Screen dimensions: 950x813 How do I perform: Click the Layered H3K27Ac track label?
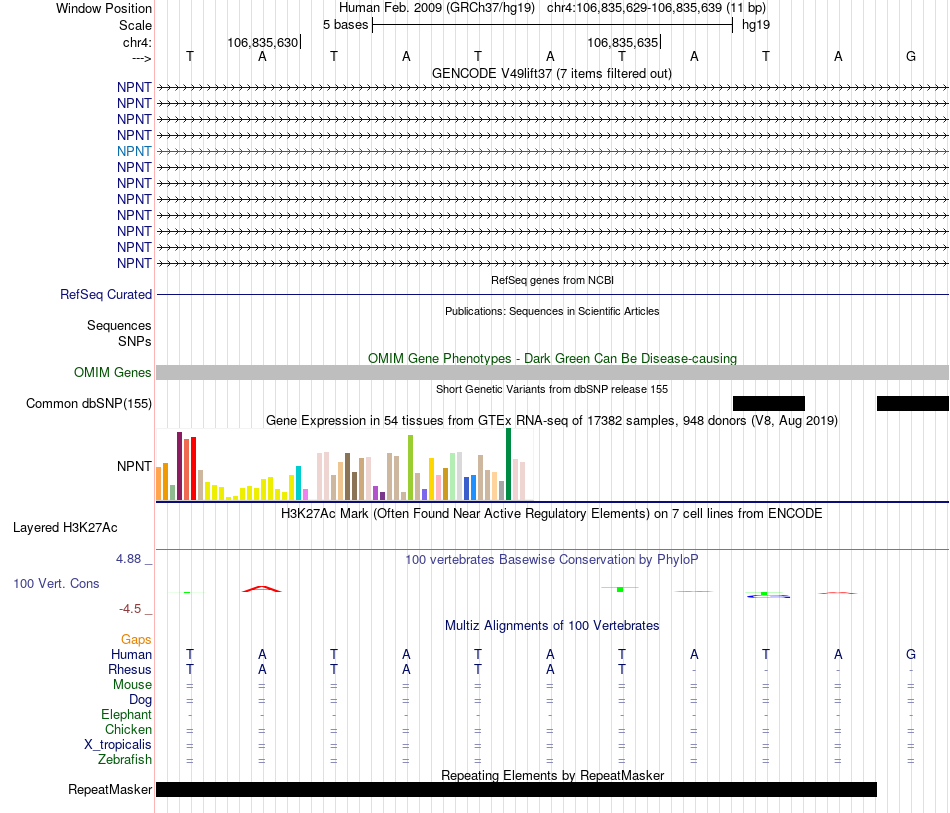point(65,528)
